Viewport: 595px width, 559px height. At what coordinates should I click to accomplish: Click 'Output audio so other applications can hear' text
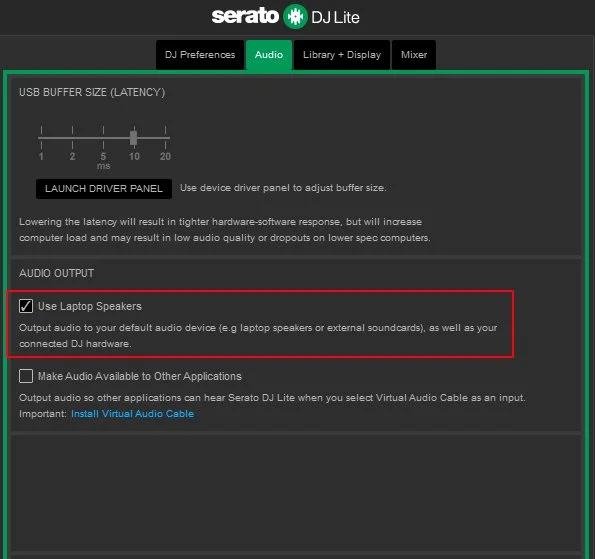tap(272, 398)
